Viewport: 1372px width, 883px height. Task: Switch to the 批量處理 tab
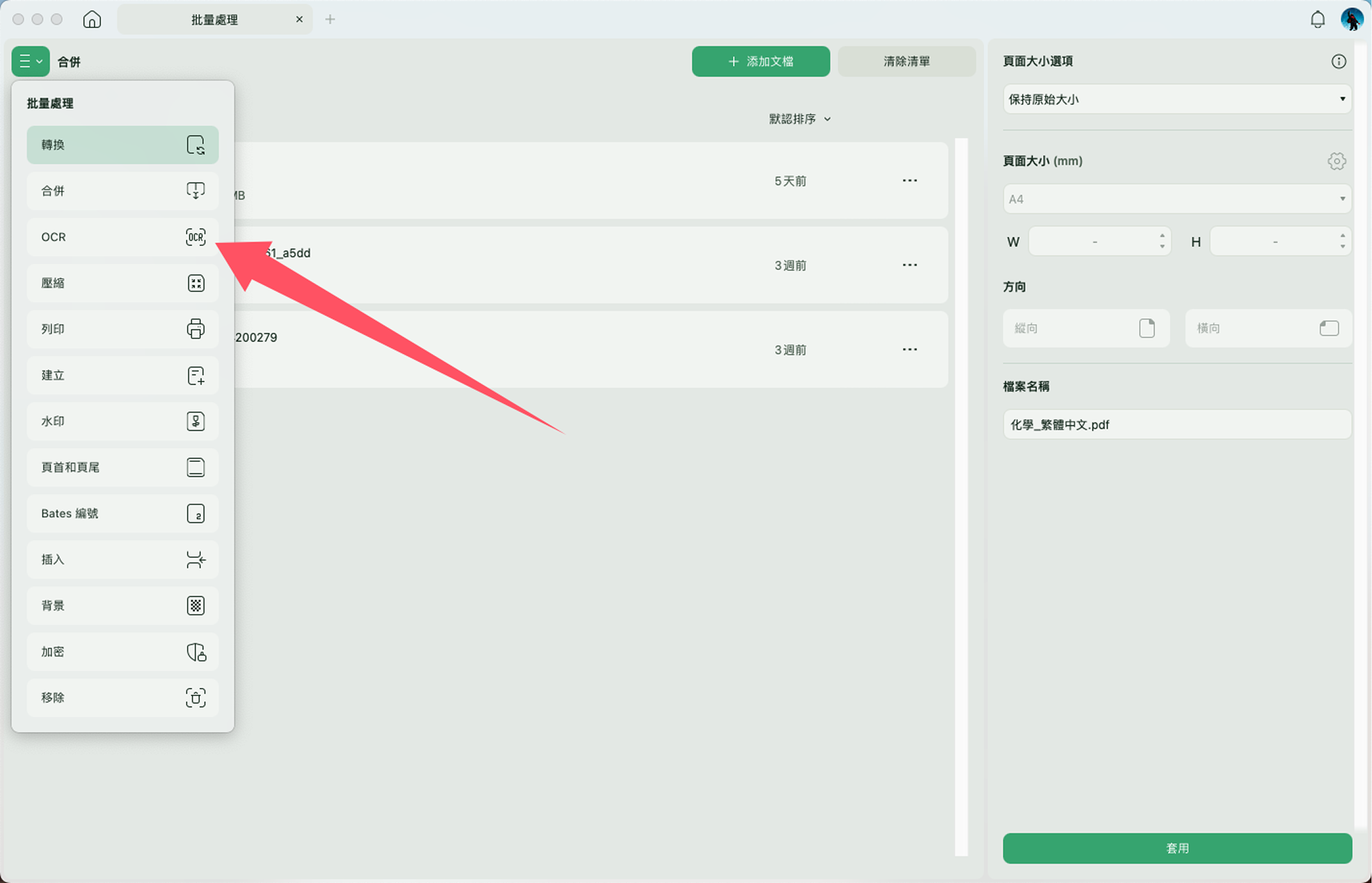[215, 19]
